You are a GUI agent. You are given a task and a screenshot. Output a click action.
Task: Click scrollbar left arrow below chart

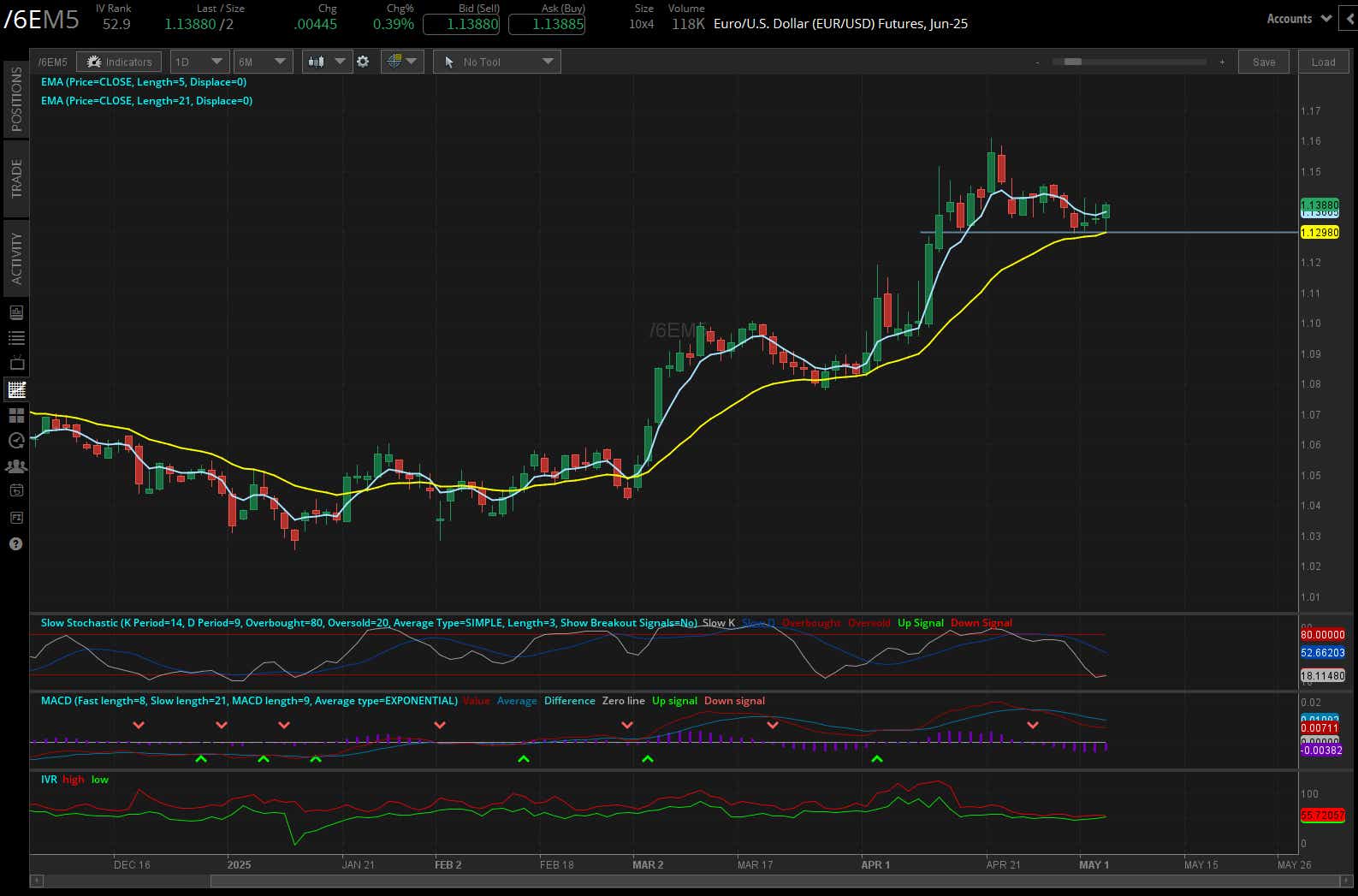pyautogui.click(x=36, y=881)
